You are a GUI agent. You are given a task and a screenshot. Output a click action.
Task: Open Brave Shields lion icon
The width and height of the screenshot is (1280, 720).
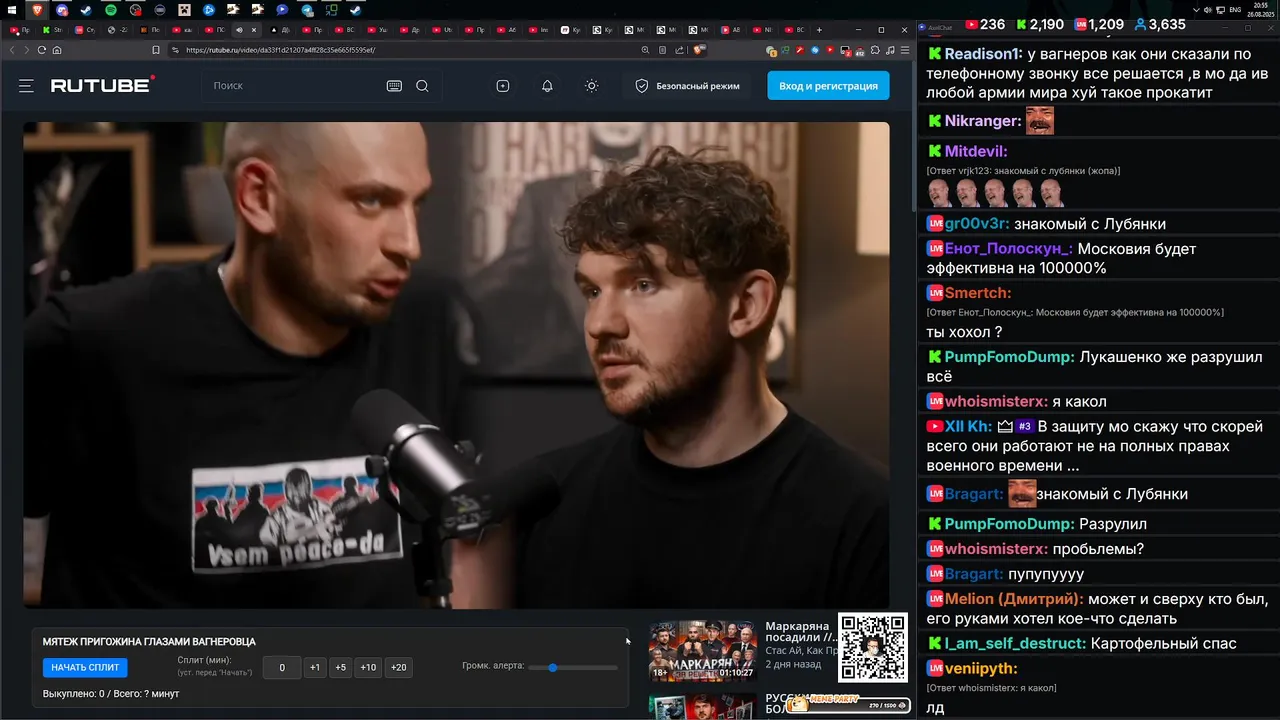click(x=698, y=49)
